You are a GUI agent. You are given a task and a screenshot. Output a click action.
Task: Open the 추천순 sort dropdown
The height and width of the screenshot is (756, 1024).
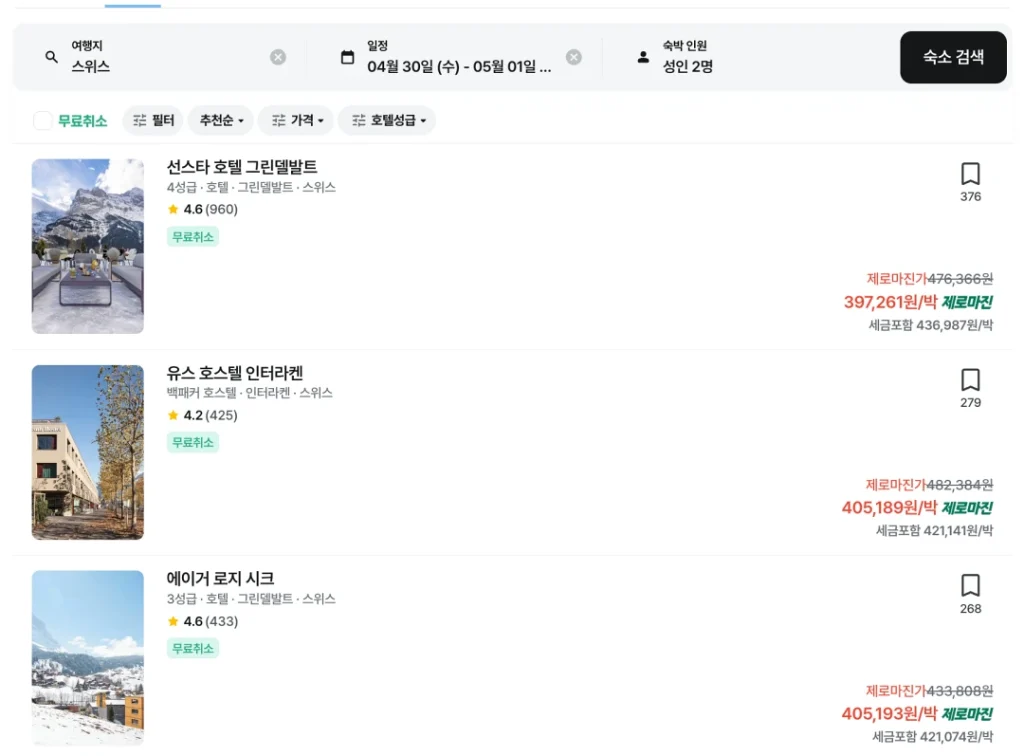pyautogui.click(x=220, y=120)
